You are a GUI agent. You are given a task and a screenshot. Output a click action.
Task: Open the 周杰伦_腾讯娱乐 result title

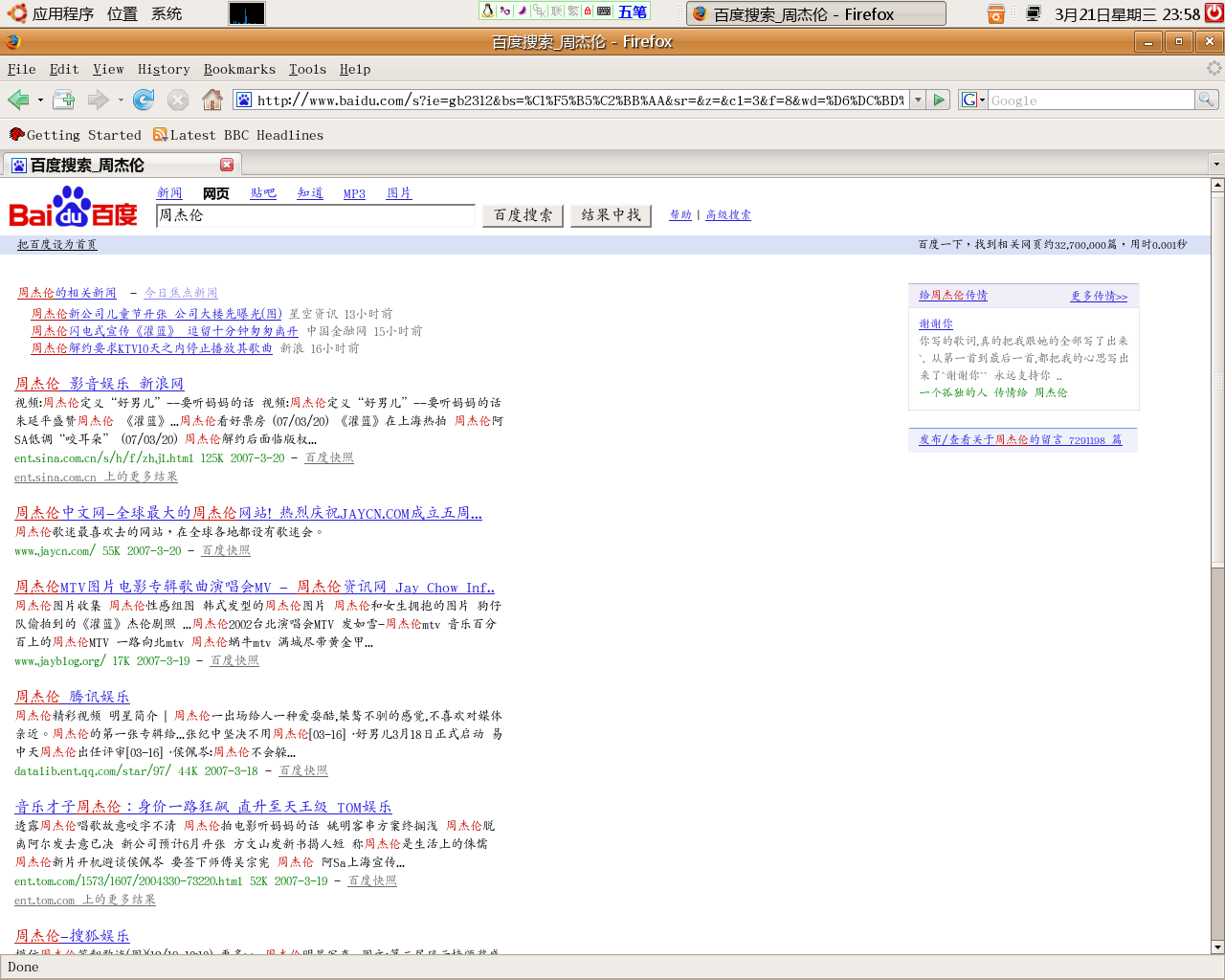(x=72, y=697)
